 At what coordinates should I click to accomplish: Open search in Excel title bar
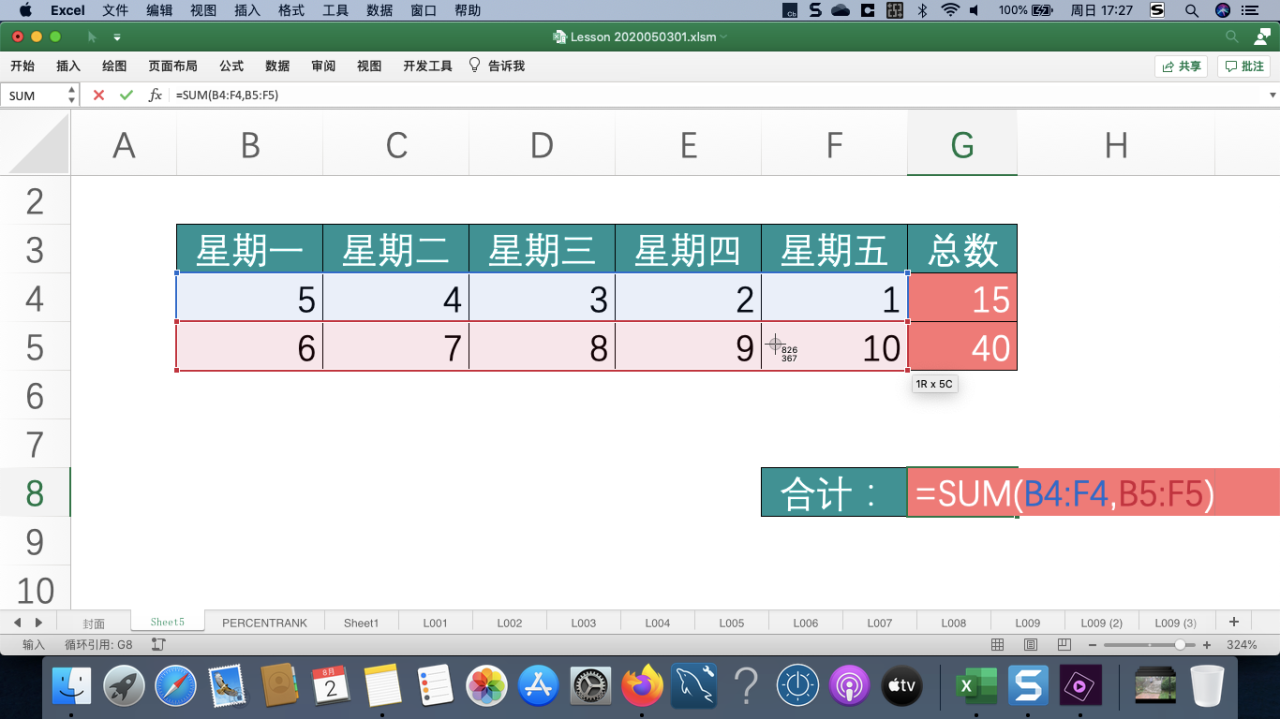pos(1232,37)
